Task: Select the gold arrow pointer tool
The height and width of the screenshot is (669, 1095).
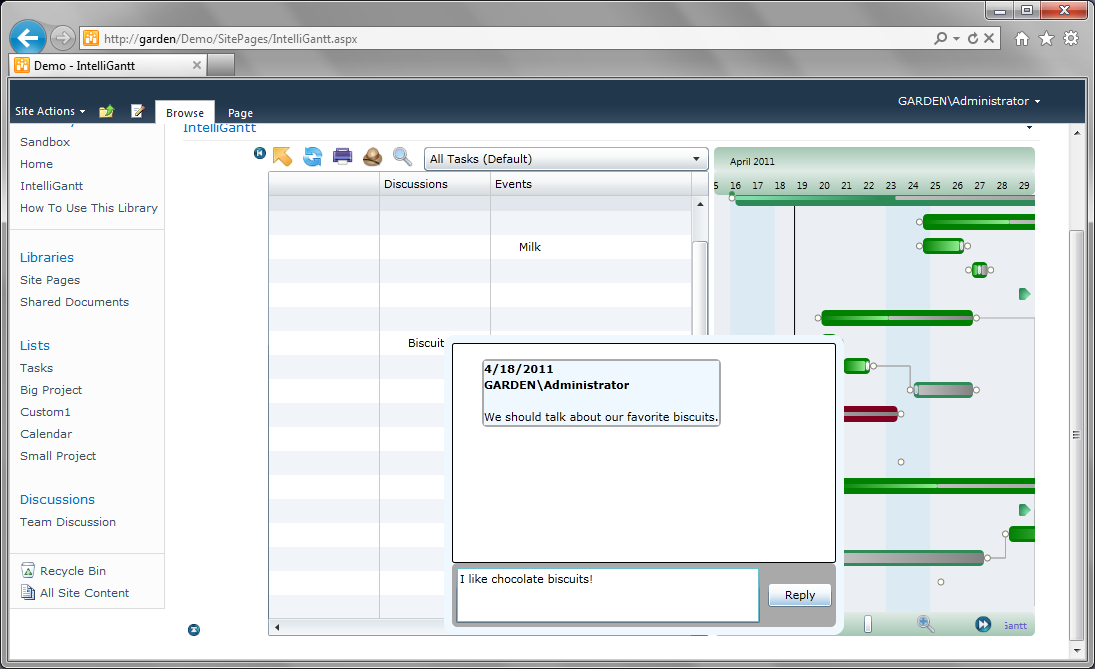Action: pos(284,156)
